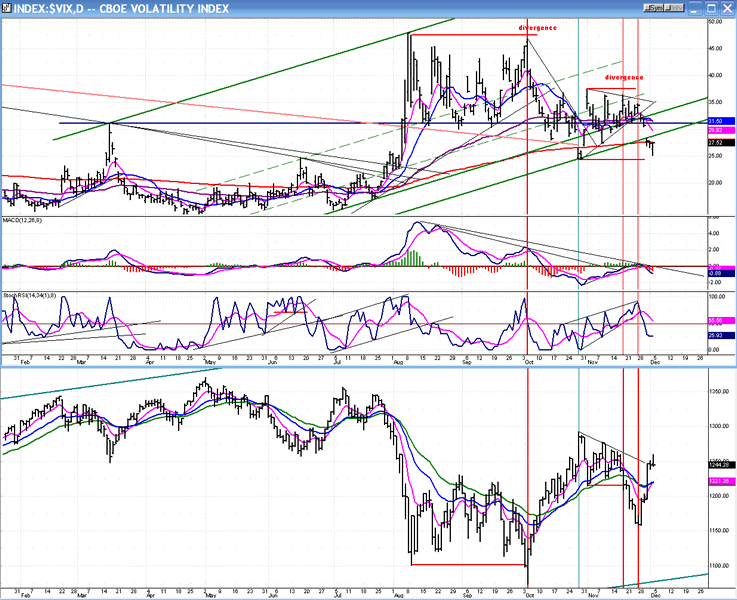Click the close icon of VIX chart window
The height and width of the screenshot is (600, 737).
pyautogui.click(x=725, y=8)
